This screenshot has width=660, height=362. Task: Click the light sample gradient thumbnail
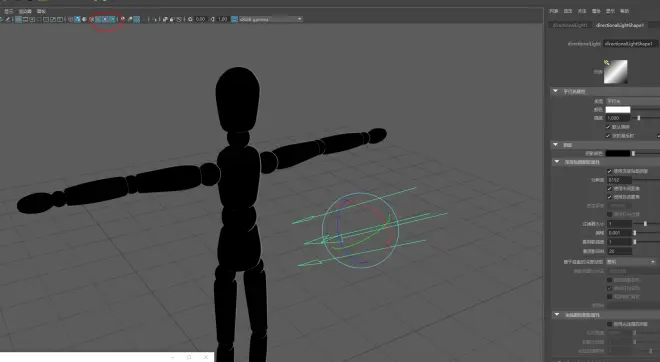click(615, 72)
